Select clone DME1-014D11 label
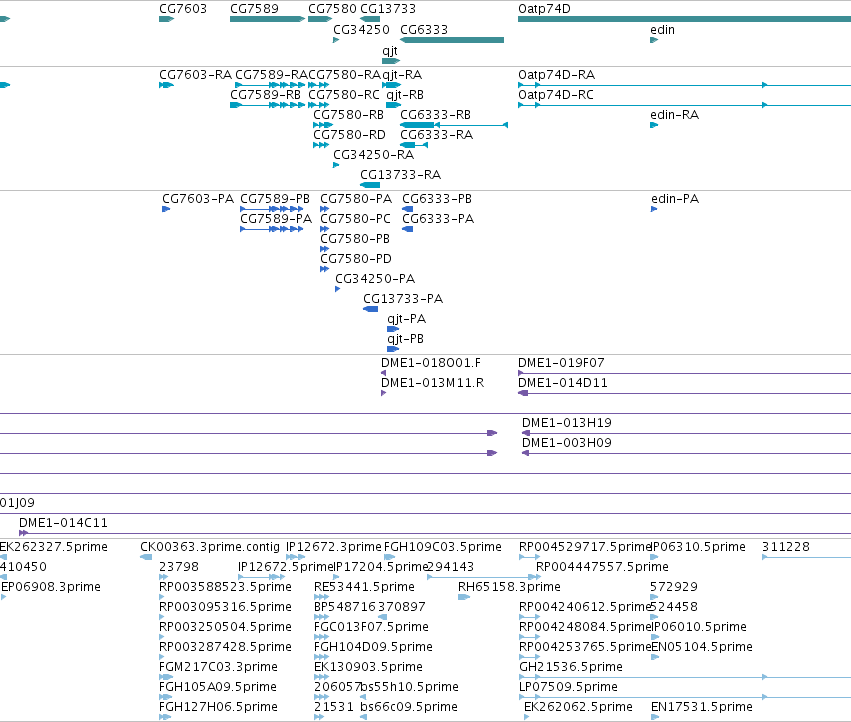Screen dimensions: 851x722 pos(563,383)
